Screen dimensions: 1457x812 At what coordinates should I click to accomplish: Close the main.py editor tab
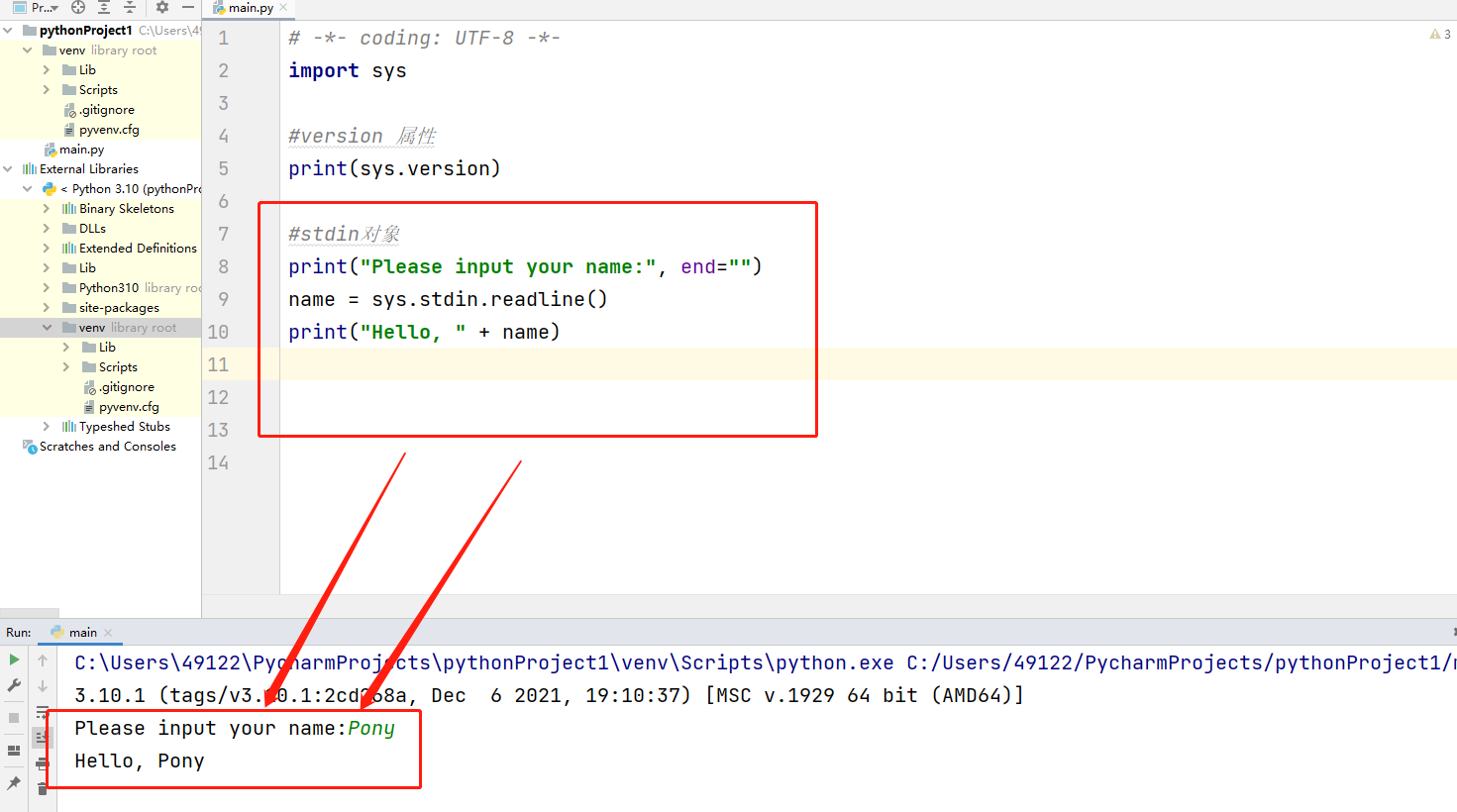[284, 8]
